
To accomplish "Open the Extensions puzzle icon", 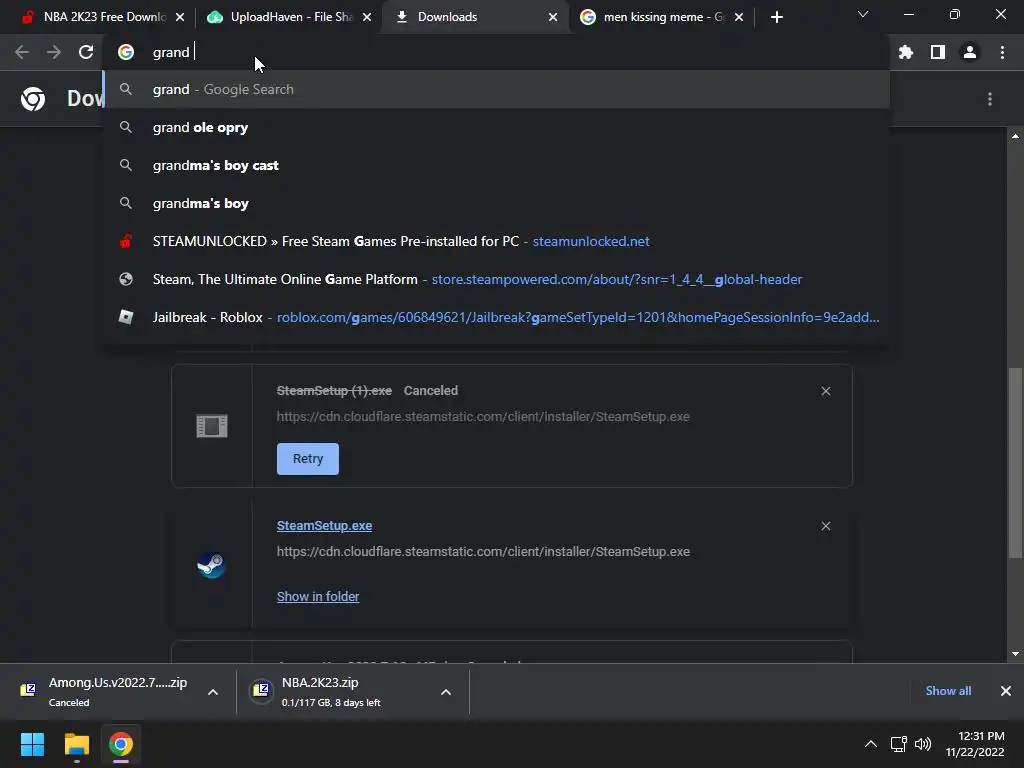I will 906,52.
